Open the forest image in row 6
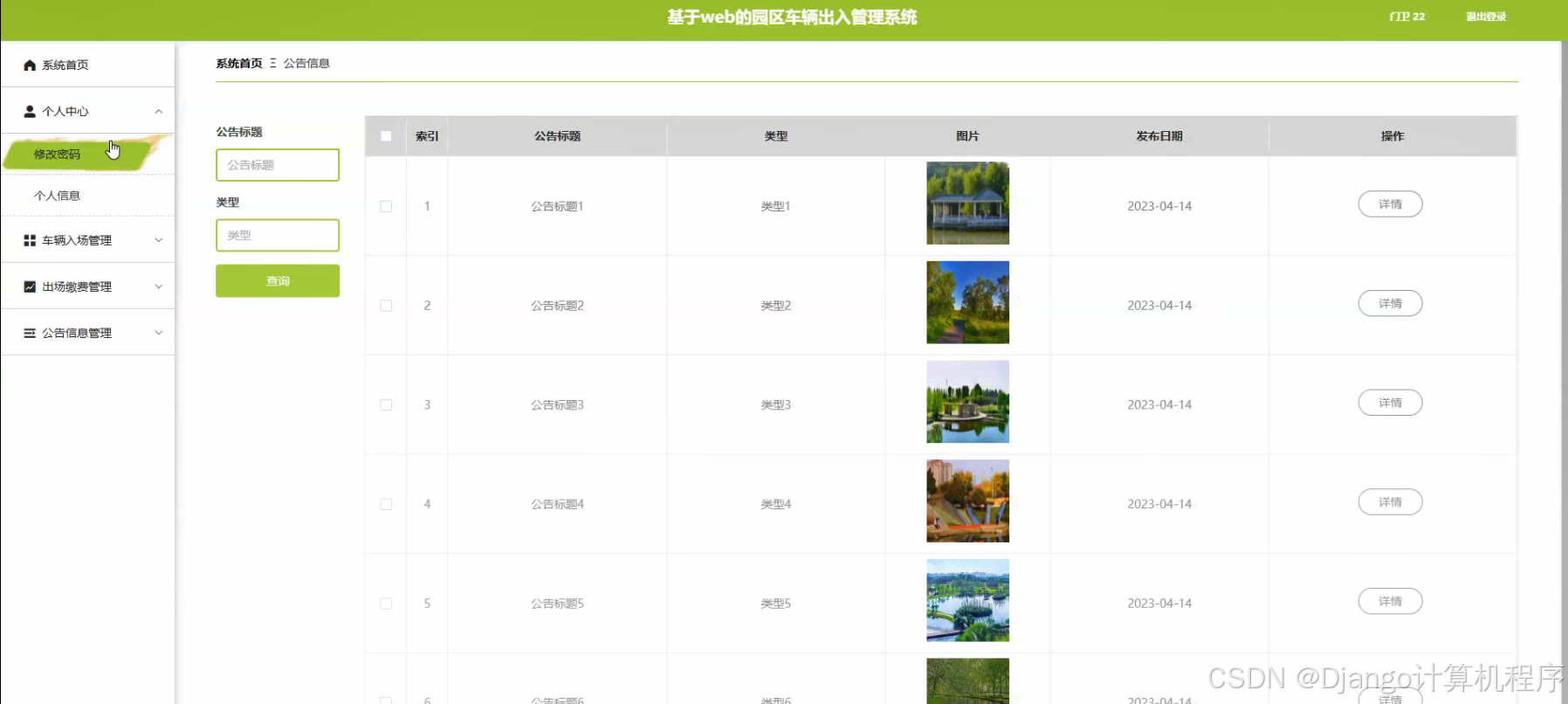Viewport: 1568px width, 704px height. tap(967, 681)
